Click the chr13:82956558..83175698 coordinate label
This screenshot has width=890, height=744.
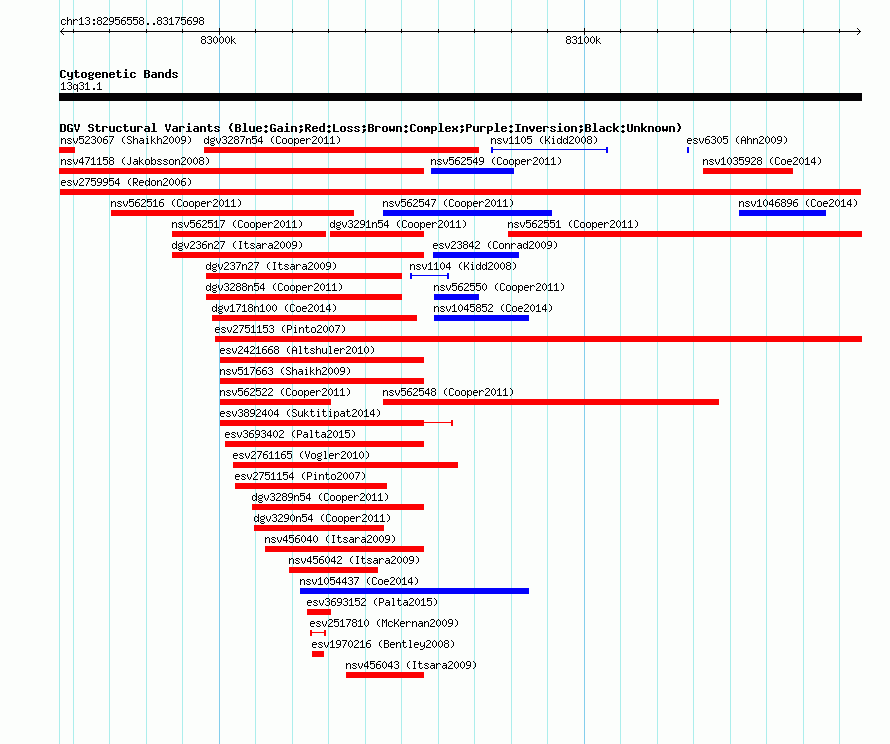pyautogui.click(x=132, y=21)
